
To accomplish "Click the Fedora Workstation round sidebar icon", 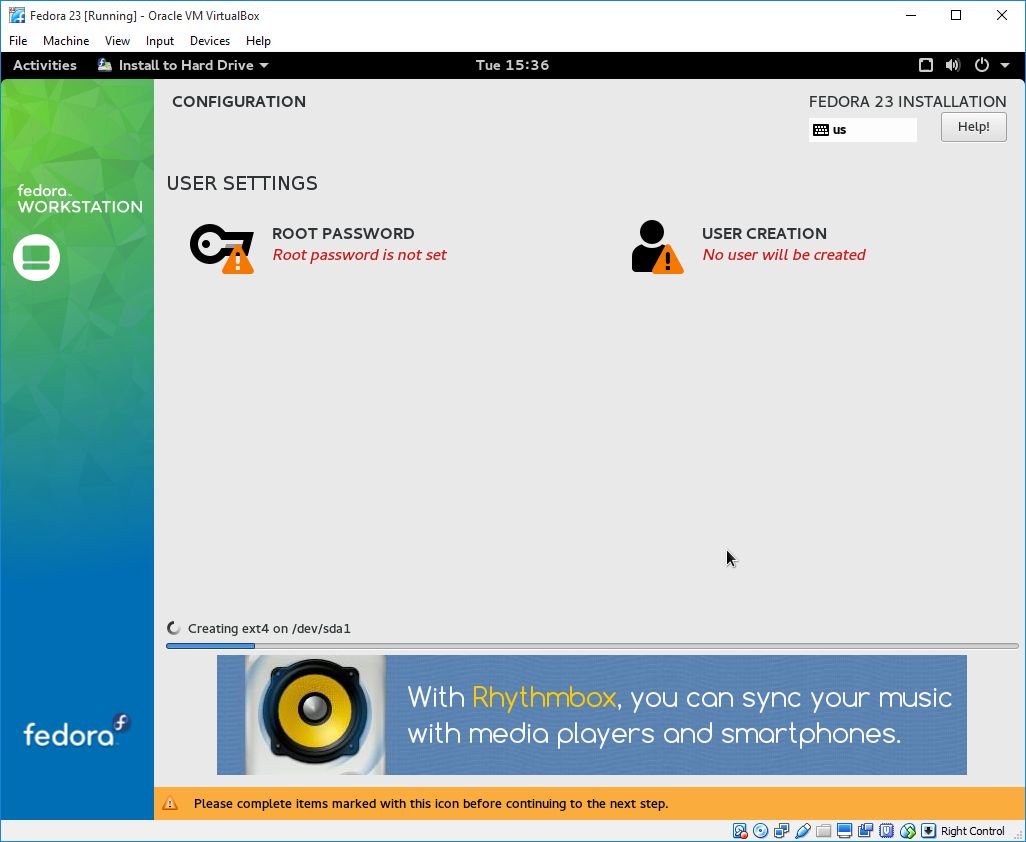I will point(37,257).
